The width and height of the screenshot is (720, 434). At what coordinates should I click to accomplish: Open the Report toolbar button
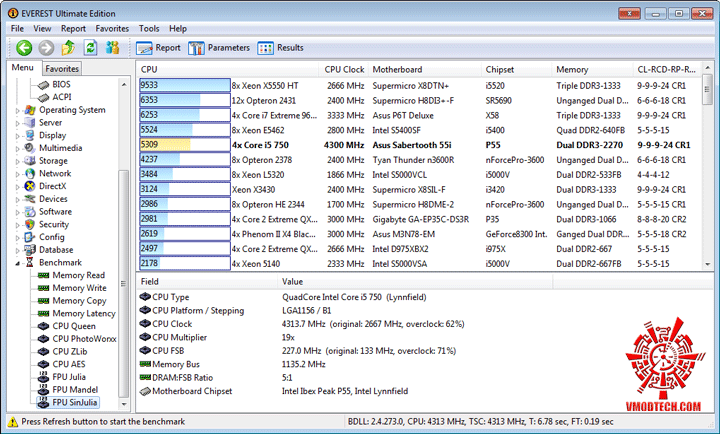click(158, 48)
